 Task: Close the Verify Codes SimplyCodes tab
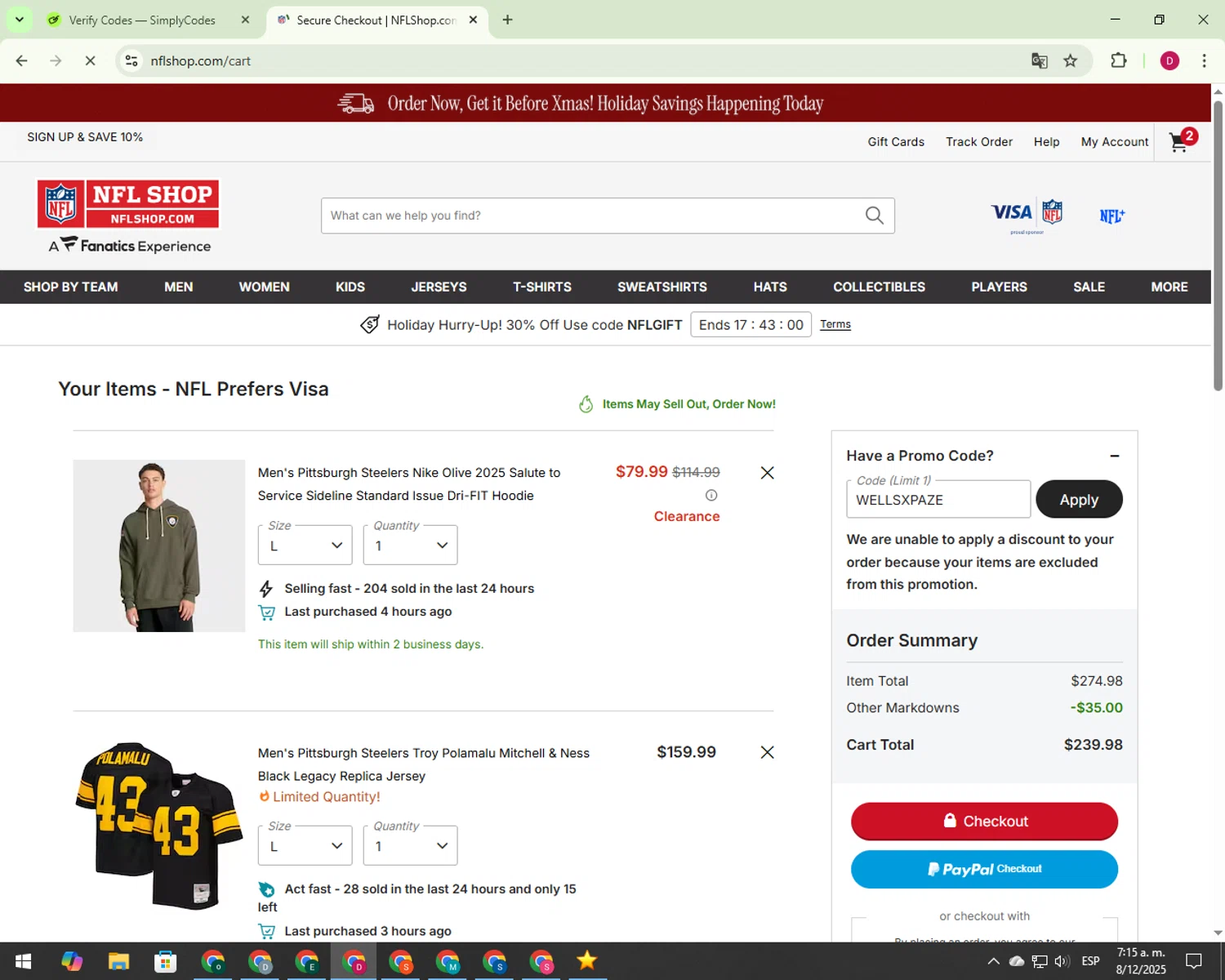245,20
